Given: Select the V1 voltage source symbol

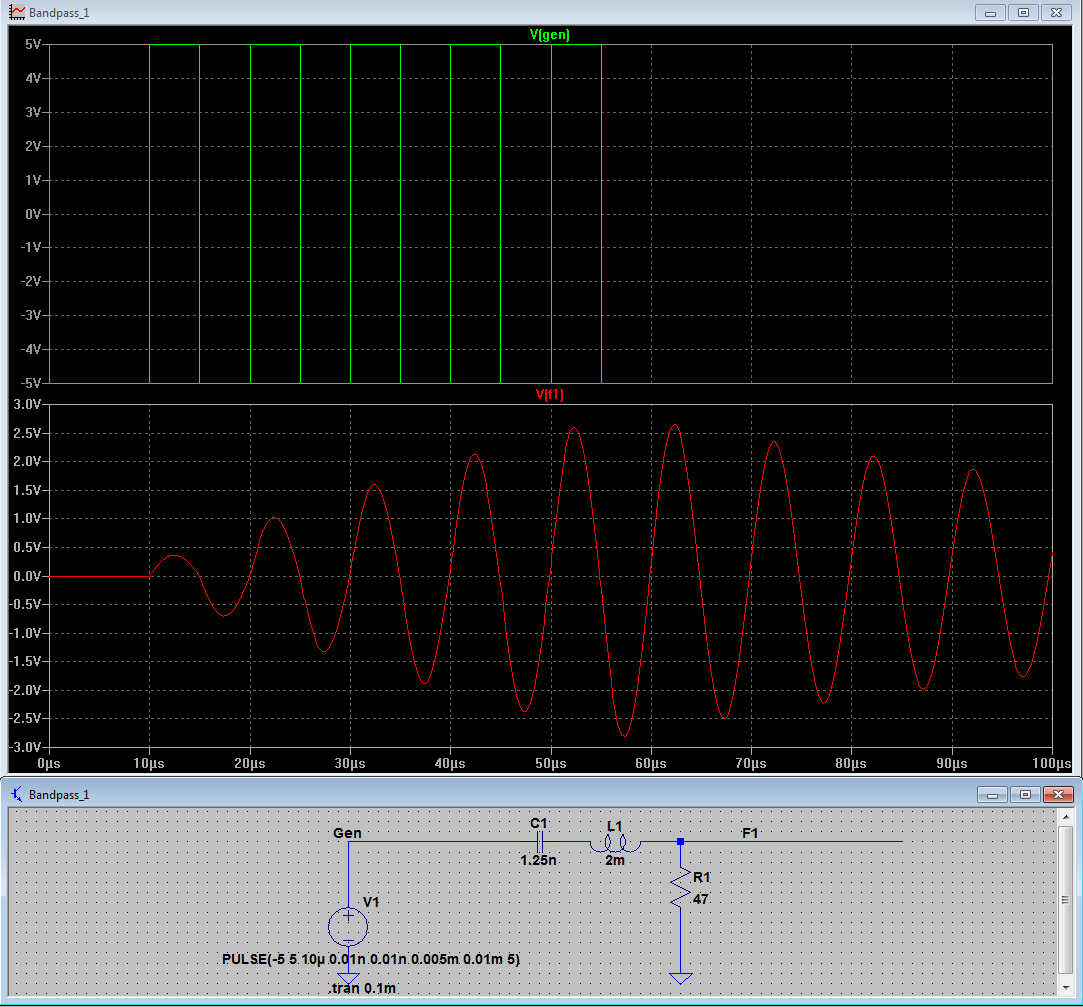Looking at the screenshot, I should click(x=348, y=926).
